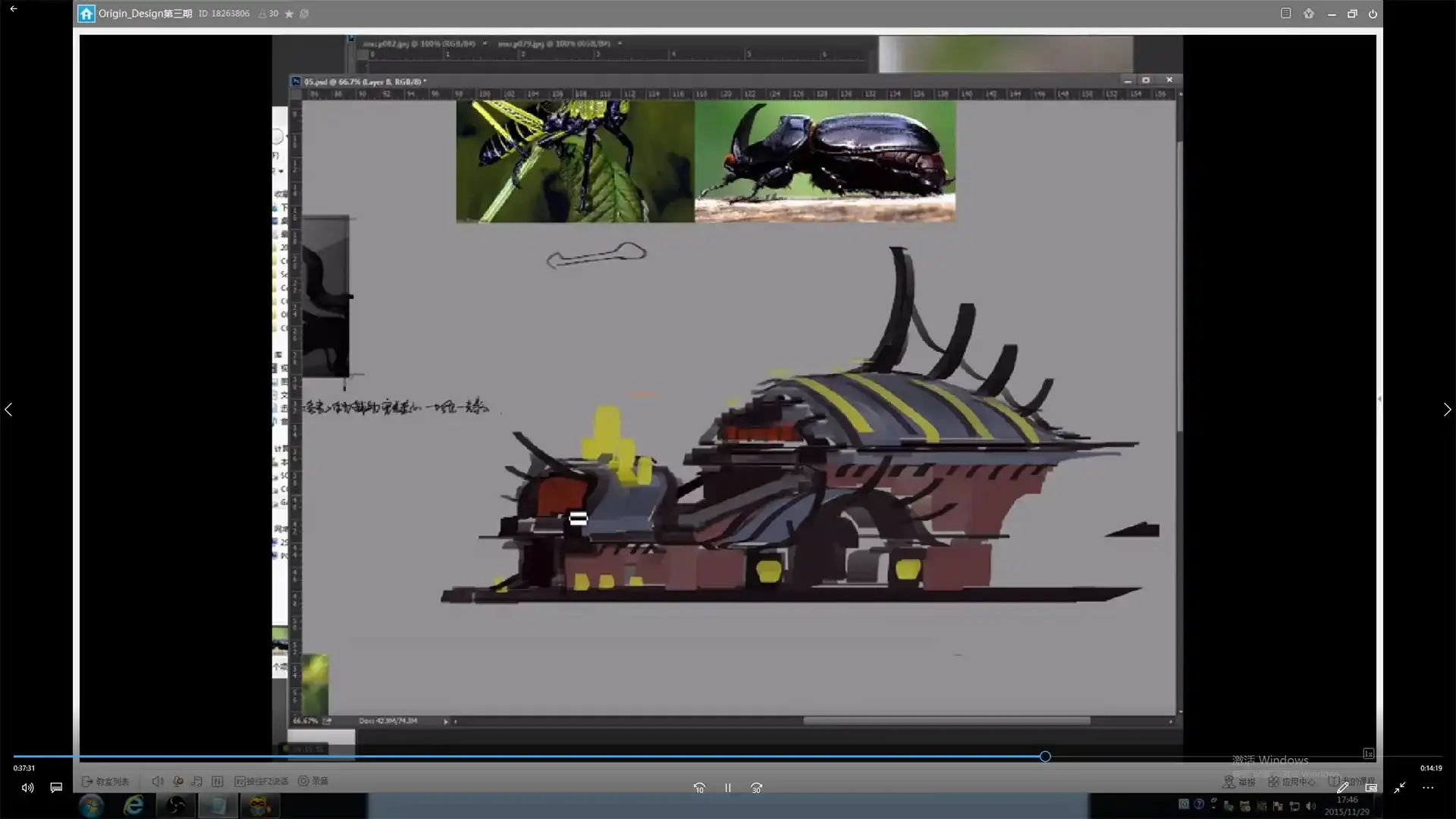Toggle picture-in-picture mini player icon
1456x819 pixels.
pyautogui.click(x=1371, y=788)
